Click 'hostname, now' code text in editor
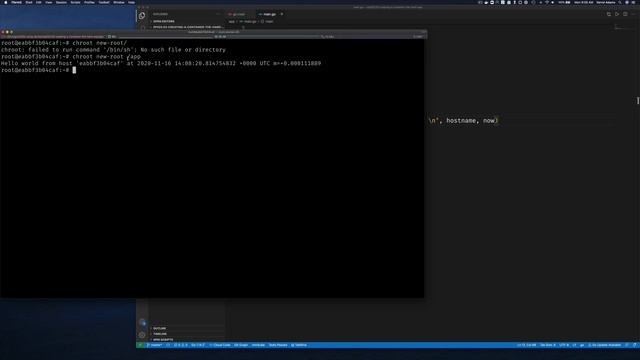640x360 pixels. tap(471, 120)
